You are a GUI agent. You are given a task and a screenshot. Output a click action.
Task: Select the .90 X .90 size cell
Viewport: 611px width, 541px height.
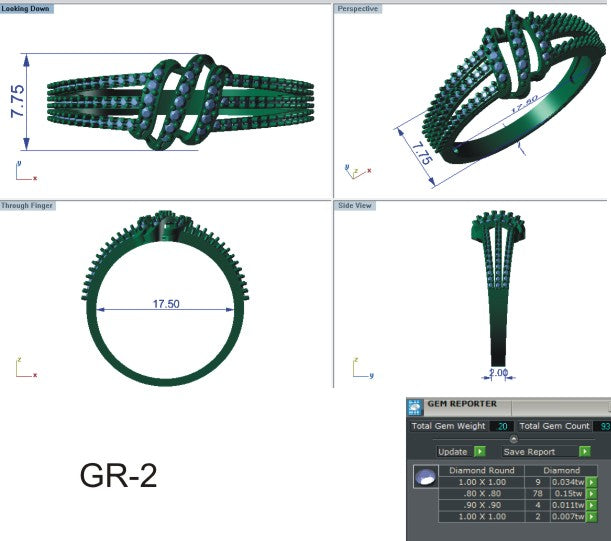(482, 505)
